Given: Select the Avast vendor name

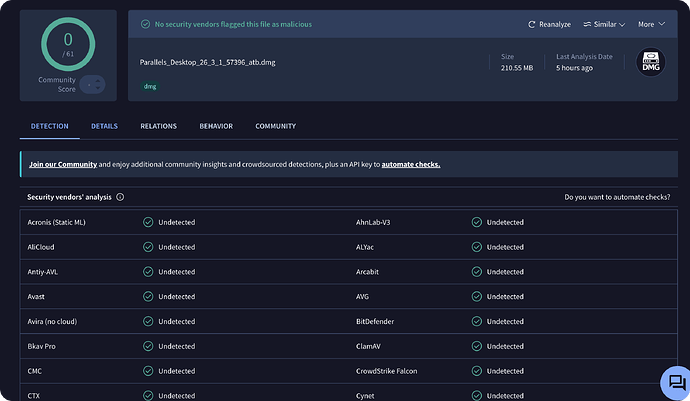Looking at the screenshot, I should click(x=36, y=297).
